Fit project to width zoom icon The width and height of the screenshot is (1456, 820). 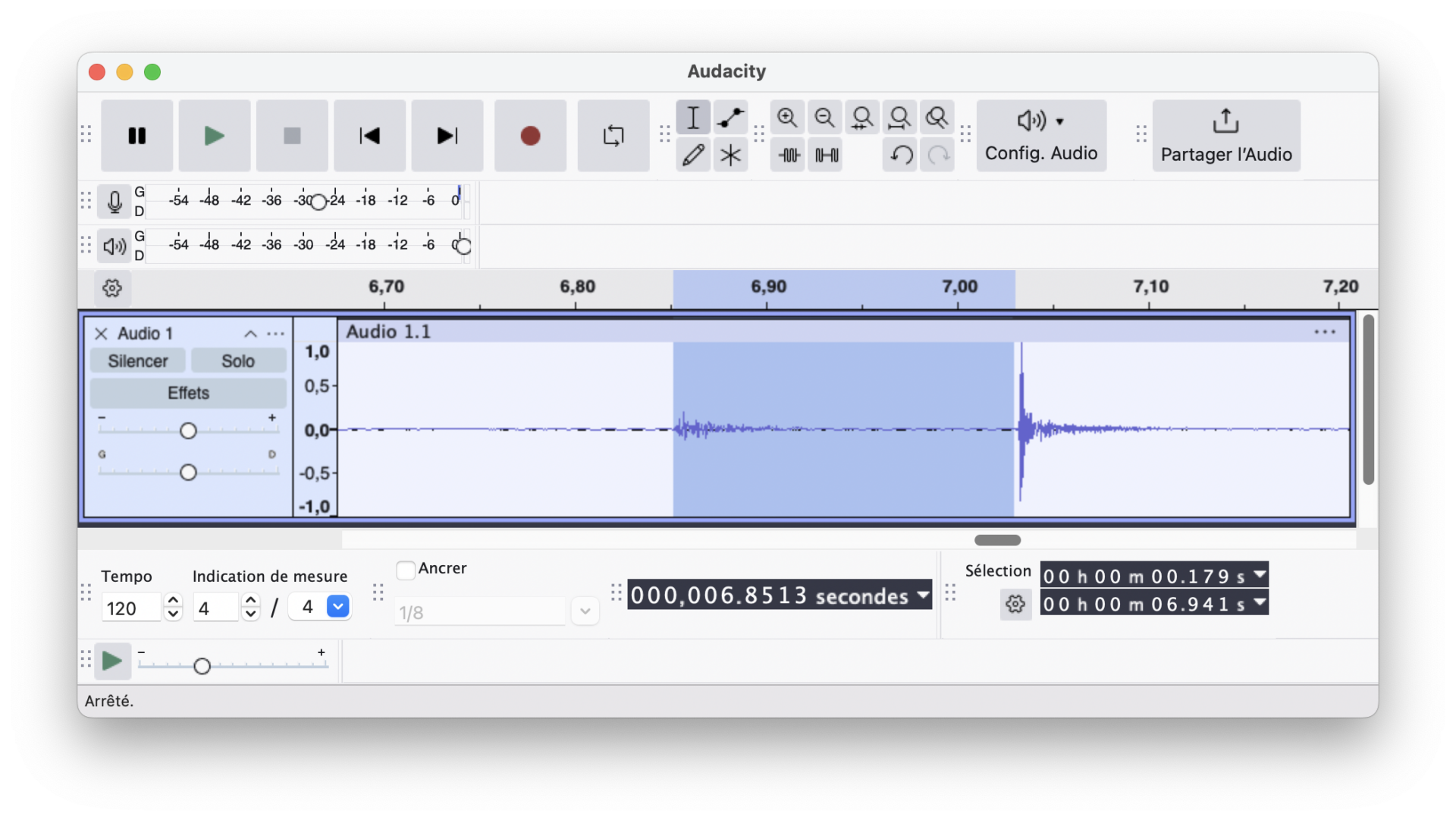click(x=899, y=118)
